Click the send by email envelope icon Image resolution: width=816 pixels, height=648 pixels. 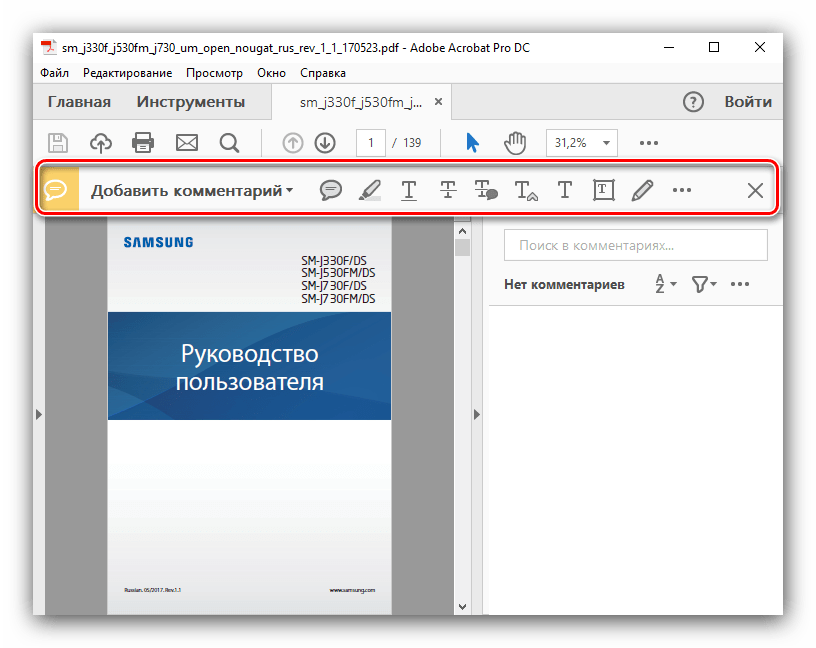pyautogui.click(x=187, y=143)
